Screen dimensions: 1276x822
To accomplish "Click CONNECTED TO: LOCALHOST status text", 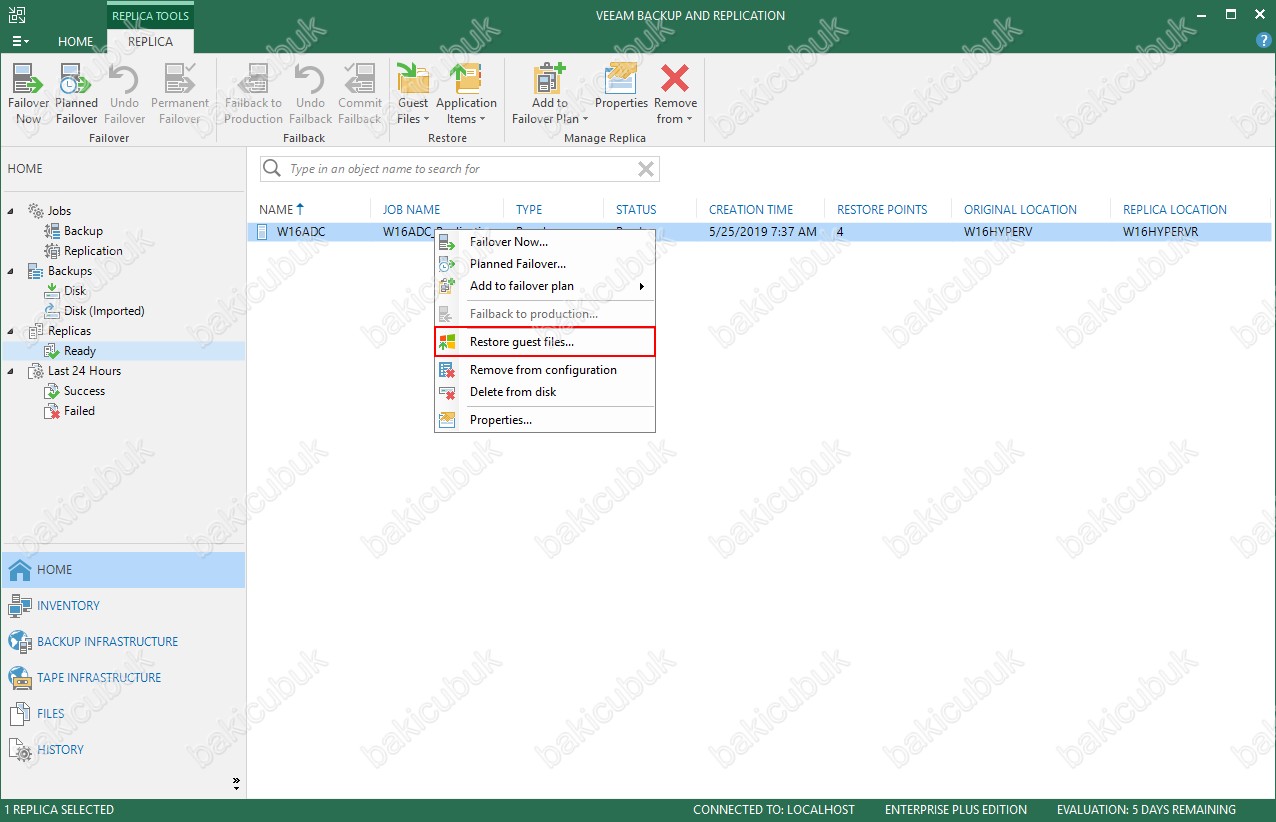I will click(x=774, y=810).
